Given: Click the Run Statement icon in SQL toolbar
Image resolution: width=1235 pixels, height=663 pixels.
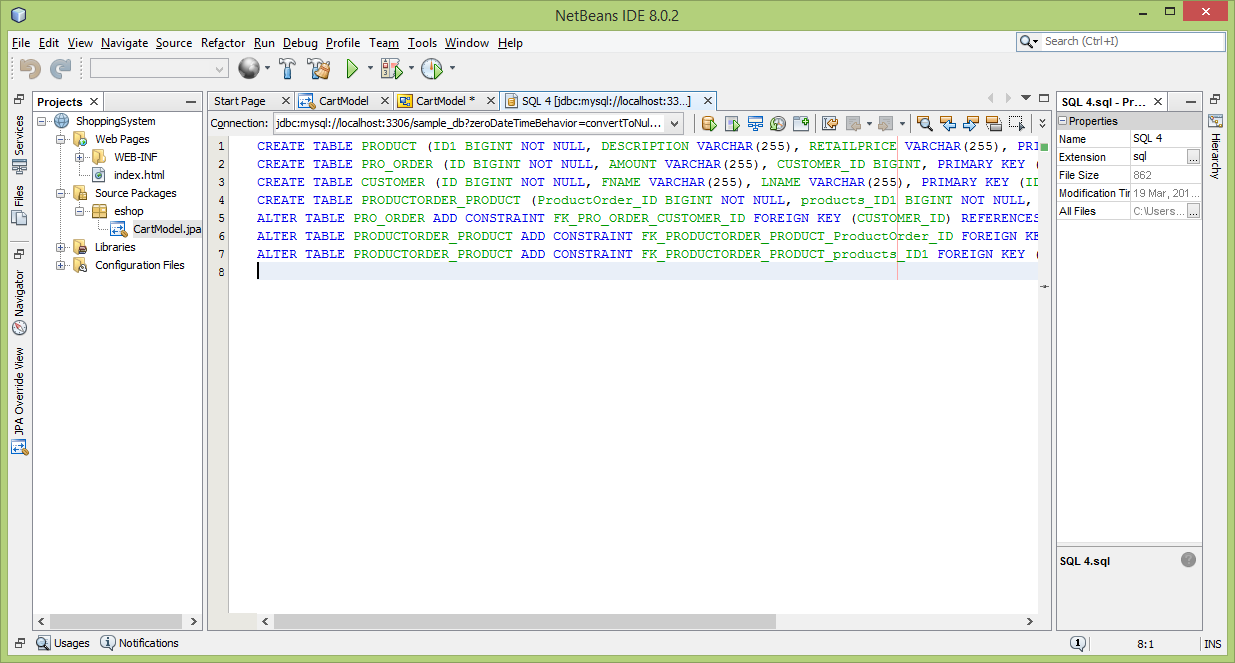Looking at the screenshot, I should [732, 123].
